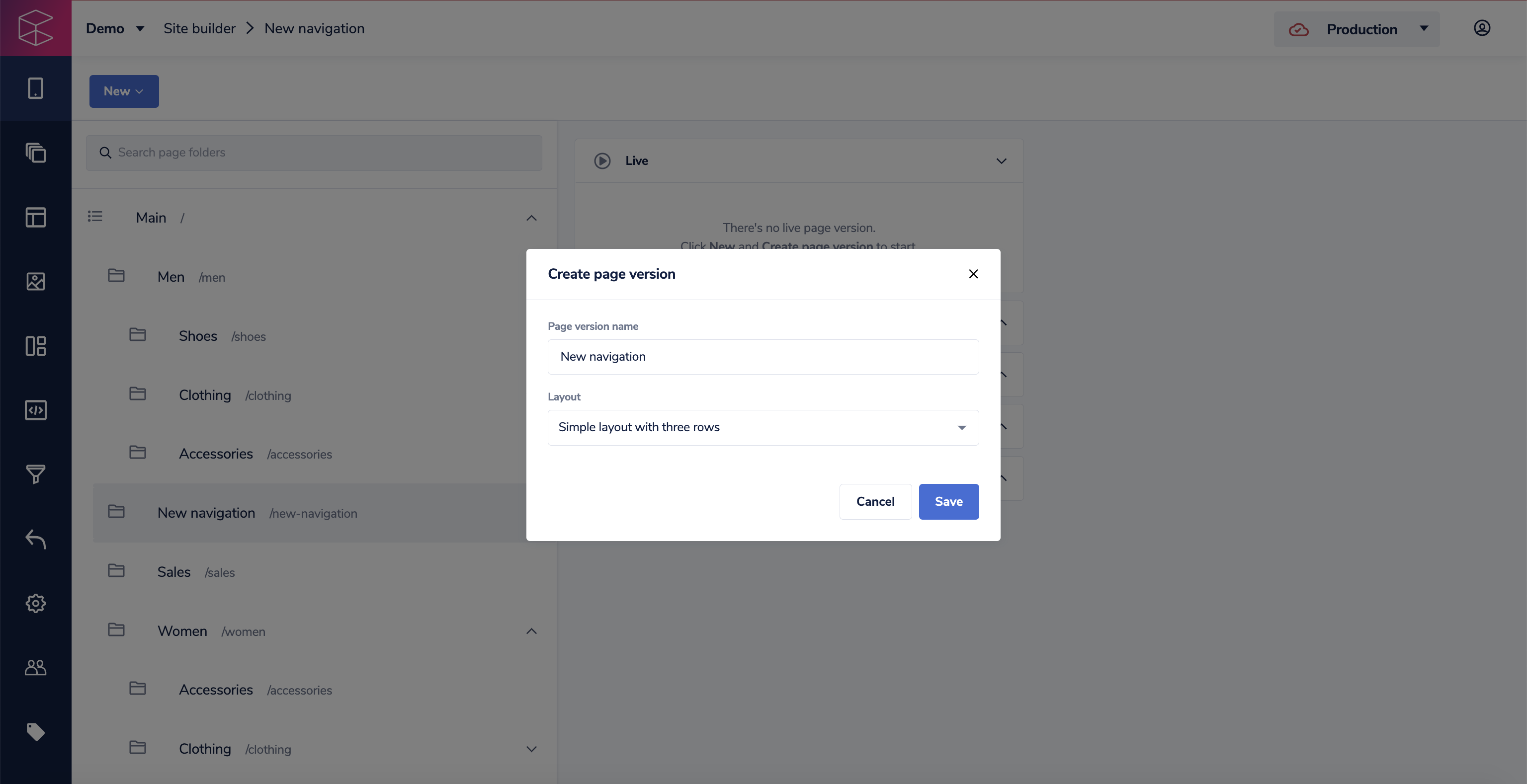Click the price tag icon in sidebar
The height and width of the screenshot is (784, 1527).
pyautogui.click(x=36, y=732)
